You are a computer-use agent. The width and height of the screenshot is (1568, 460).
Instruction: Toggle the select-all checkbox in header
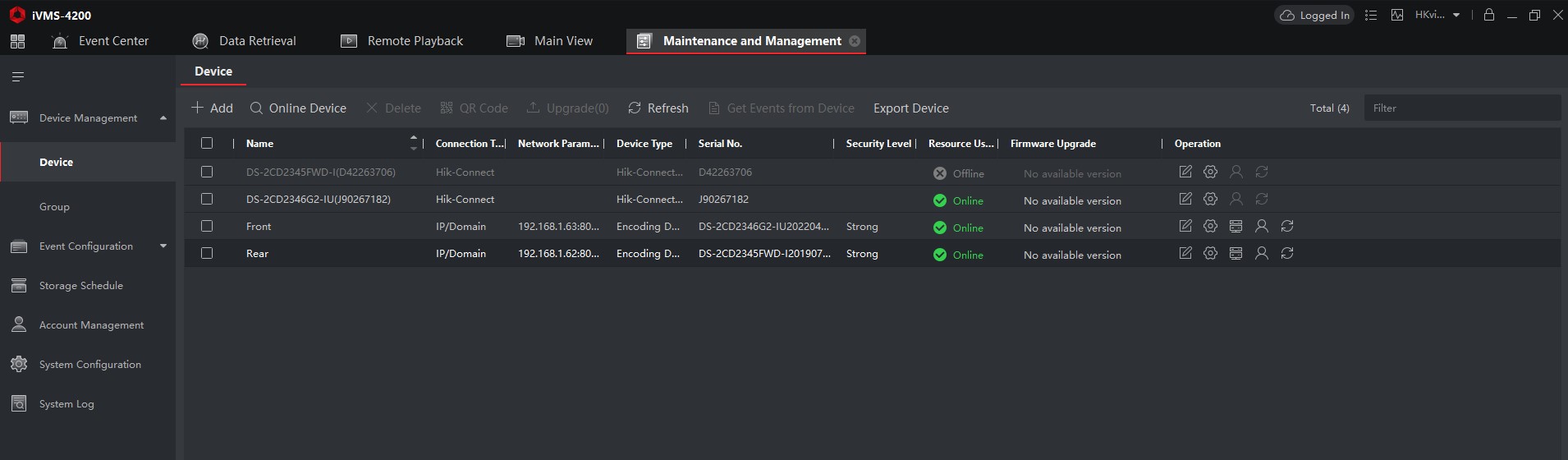pyautogui.click(x=207, y=143)
